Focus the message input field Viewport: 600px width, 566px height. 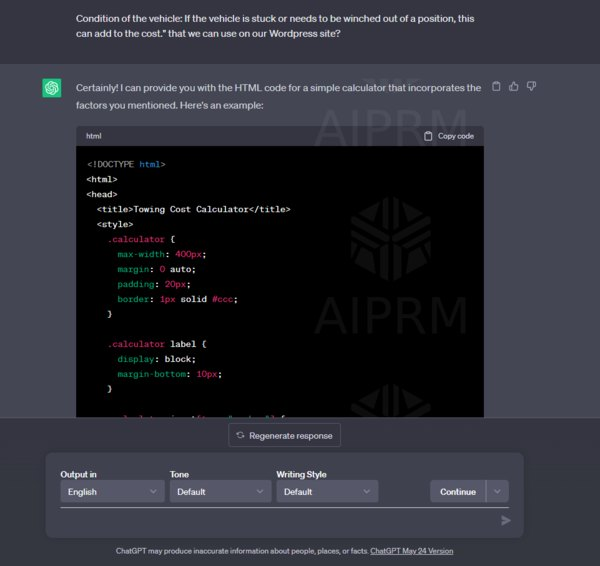click(x=279, y=520)
